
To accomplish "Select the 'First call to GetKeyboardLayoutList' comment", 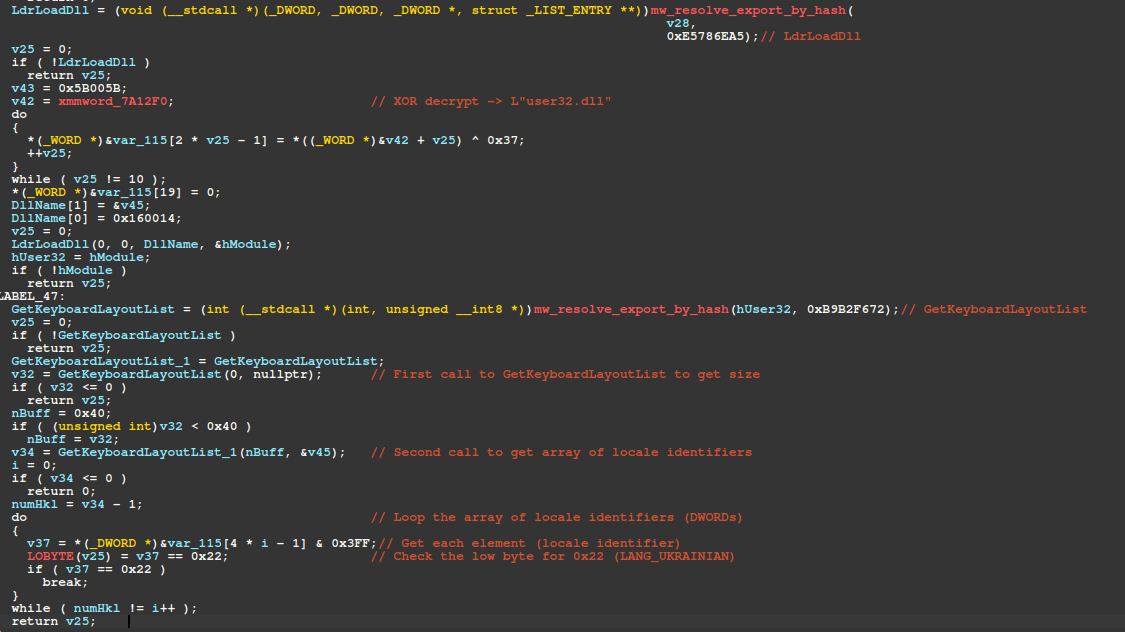I will (x=565, y=374).
